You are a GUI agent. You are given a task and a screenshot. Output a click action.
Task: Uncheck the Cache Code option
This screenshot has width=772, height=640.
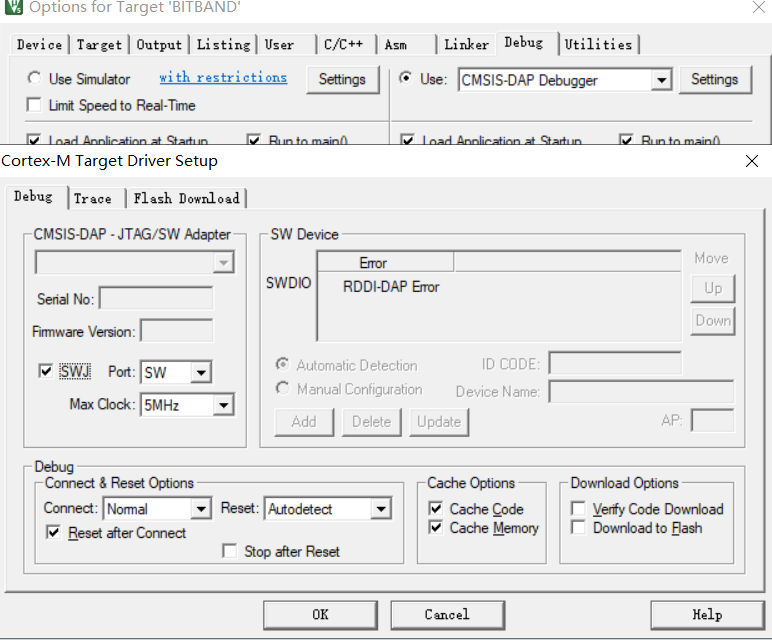tap(436, 509)
